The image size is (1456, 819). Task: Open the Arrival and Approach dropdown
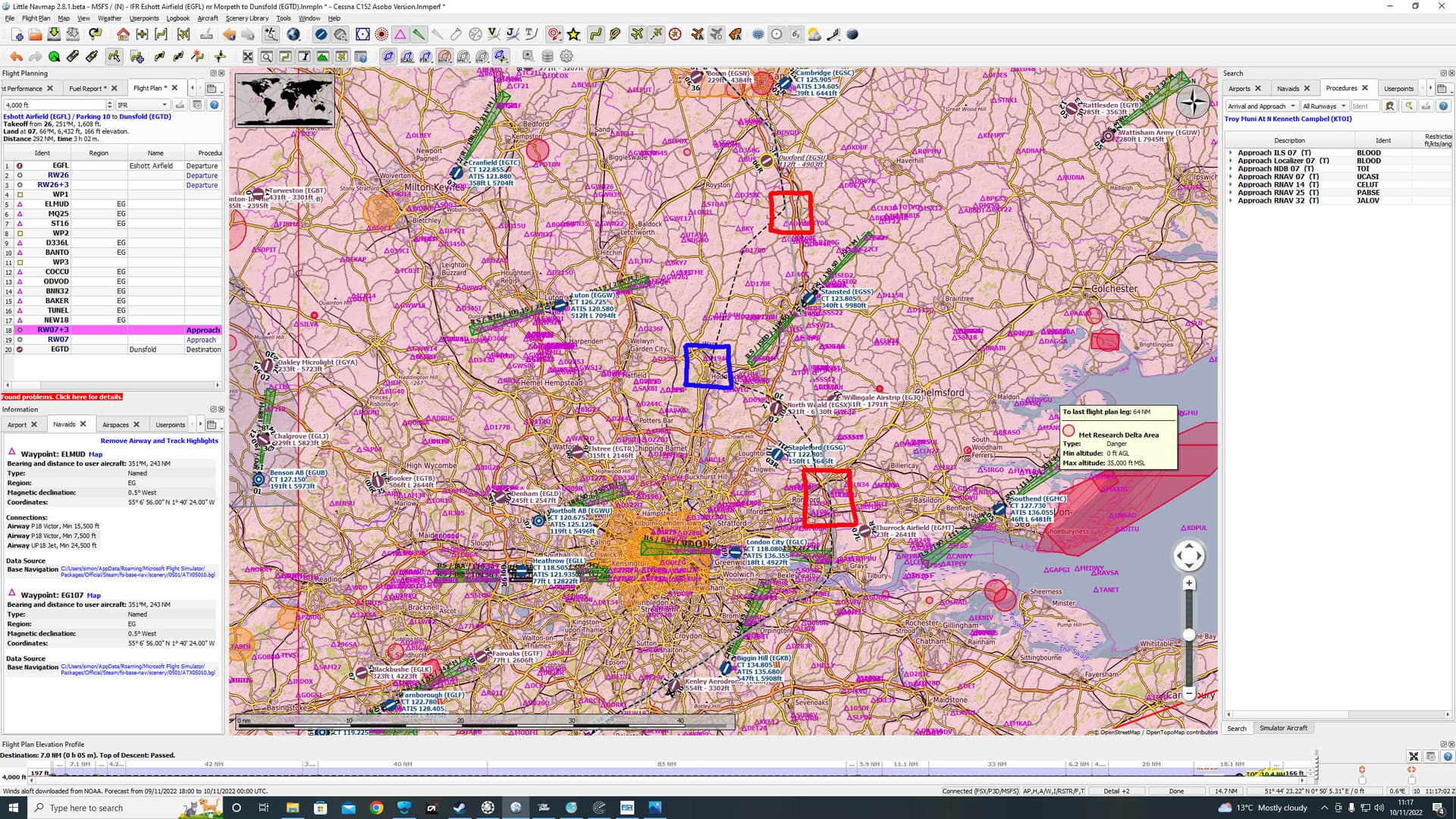1261,106
